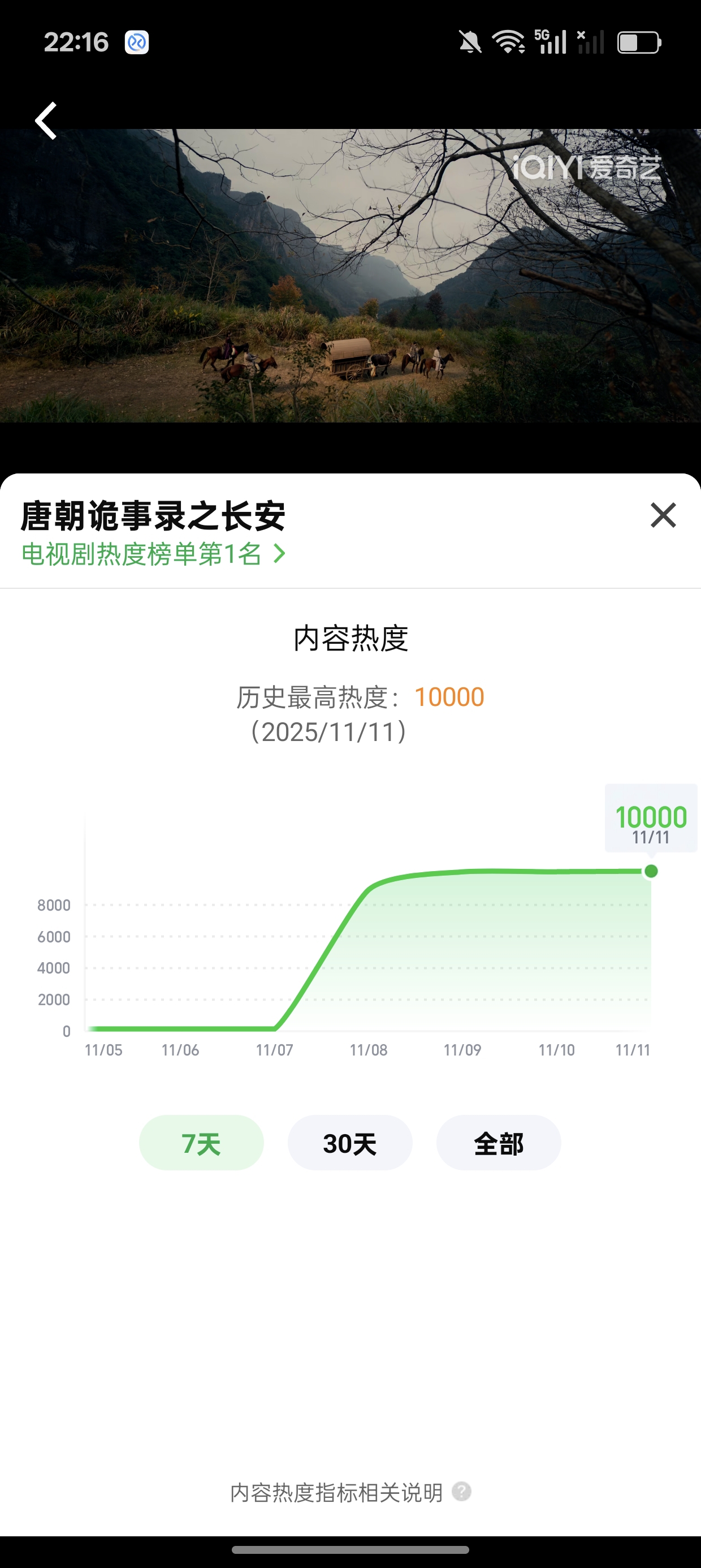This screenshot has height=1568, width=701.
Task: Tap the 8000 axis label
Action: (54, 905)
